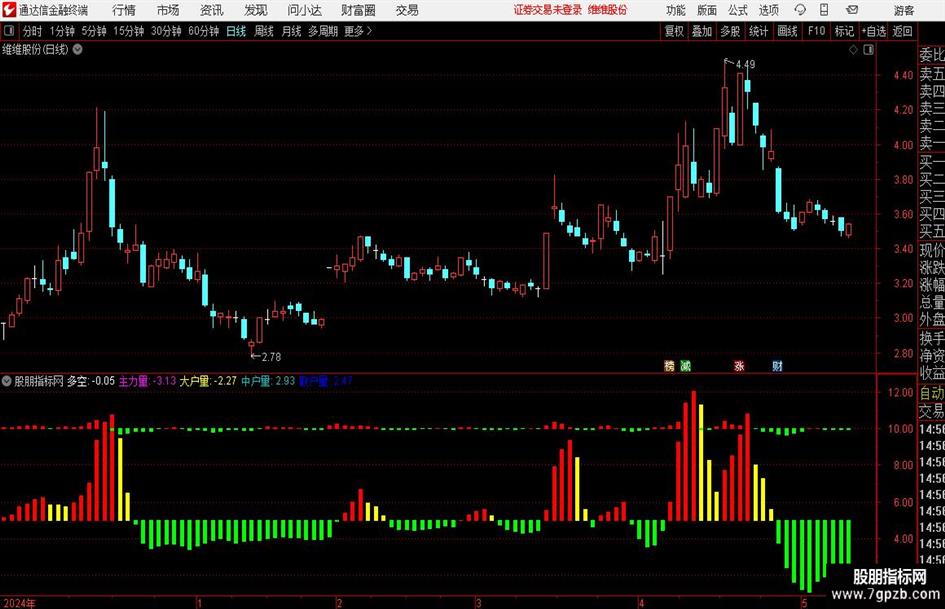The height and width of the screenshot is (609, 945).
Task: Click the 中户量 indicator value label
Action: 268,381
